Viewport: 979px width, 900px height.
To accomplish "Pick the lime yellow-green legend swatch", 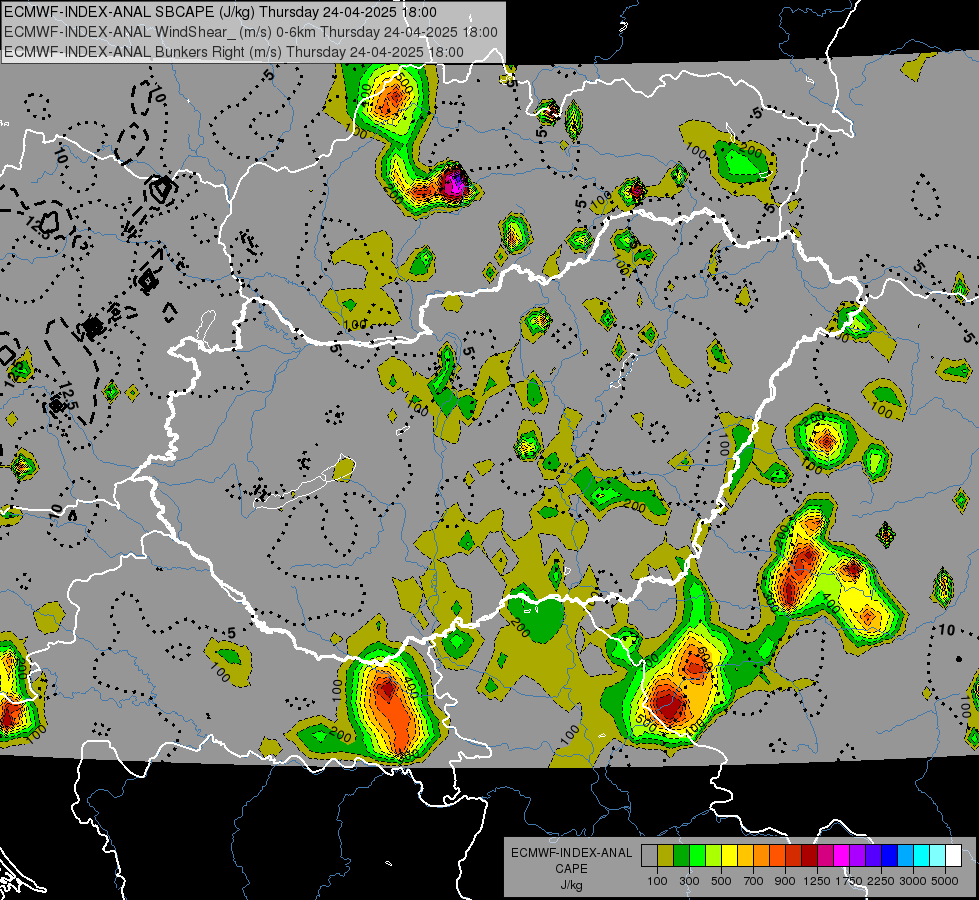I will click(714, 855).
